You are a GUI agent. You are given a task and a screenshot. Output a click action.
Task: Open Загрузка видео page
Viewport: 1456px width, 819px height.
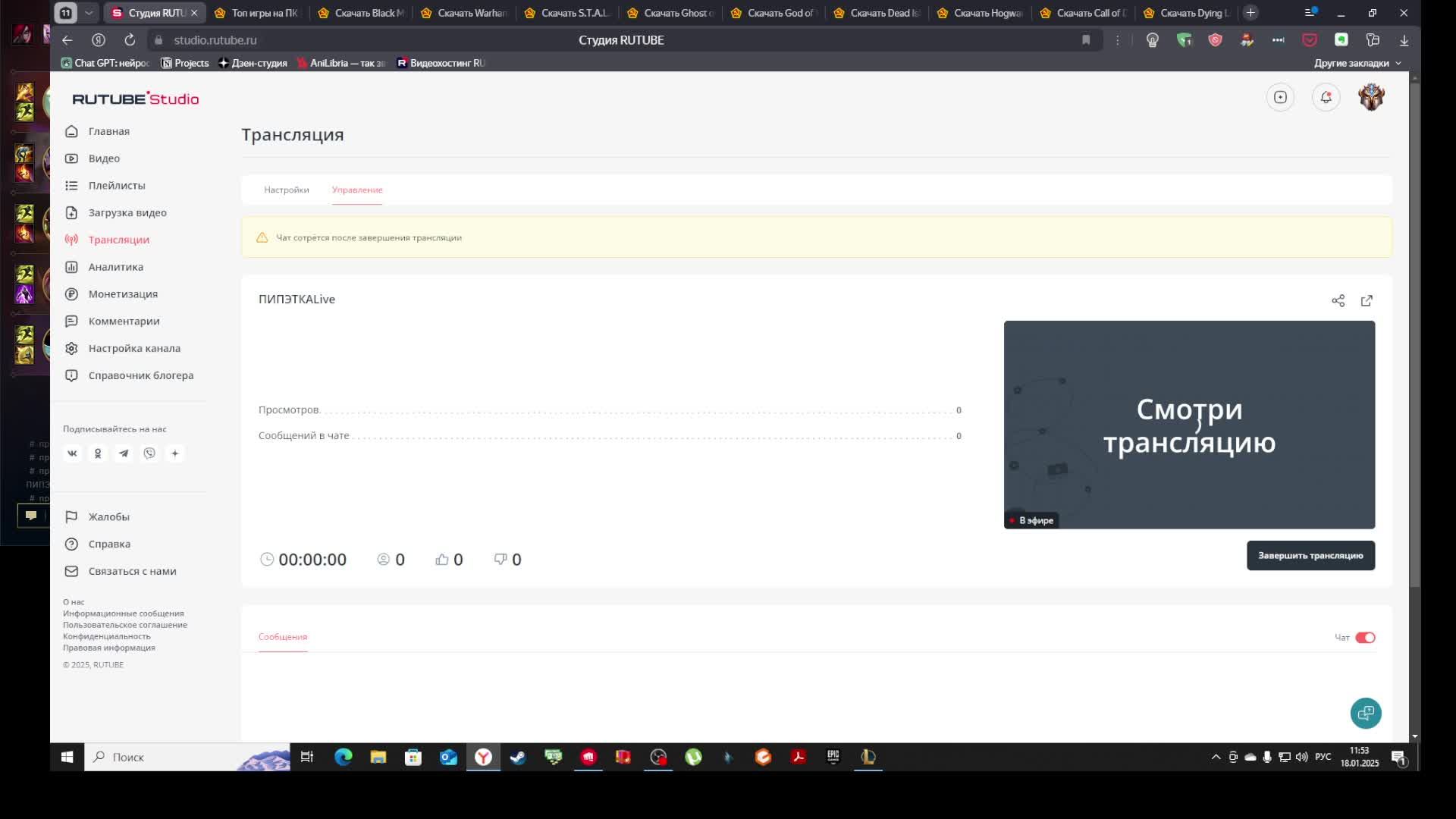point(127,213)
